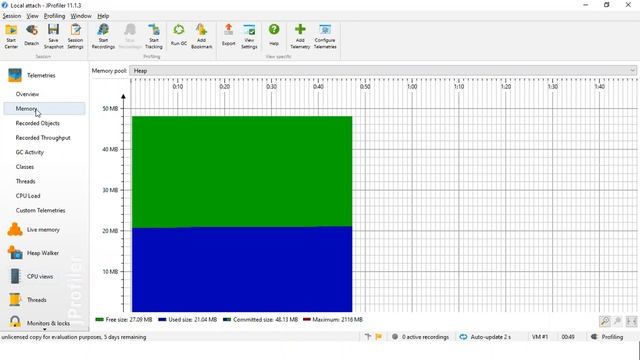Click the green Free size legend swatch
The width and height of the screenshot is (640, 360).
pos(99,320)
